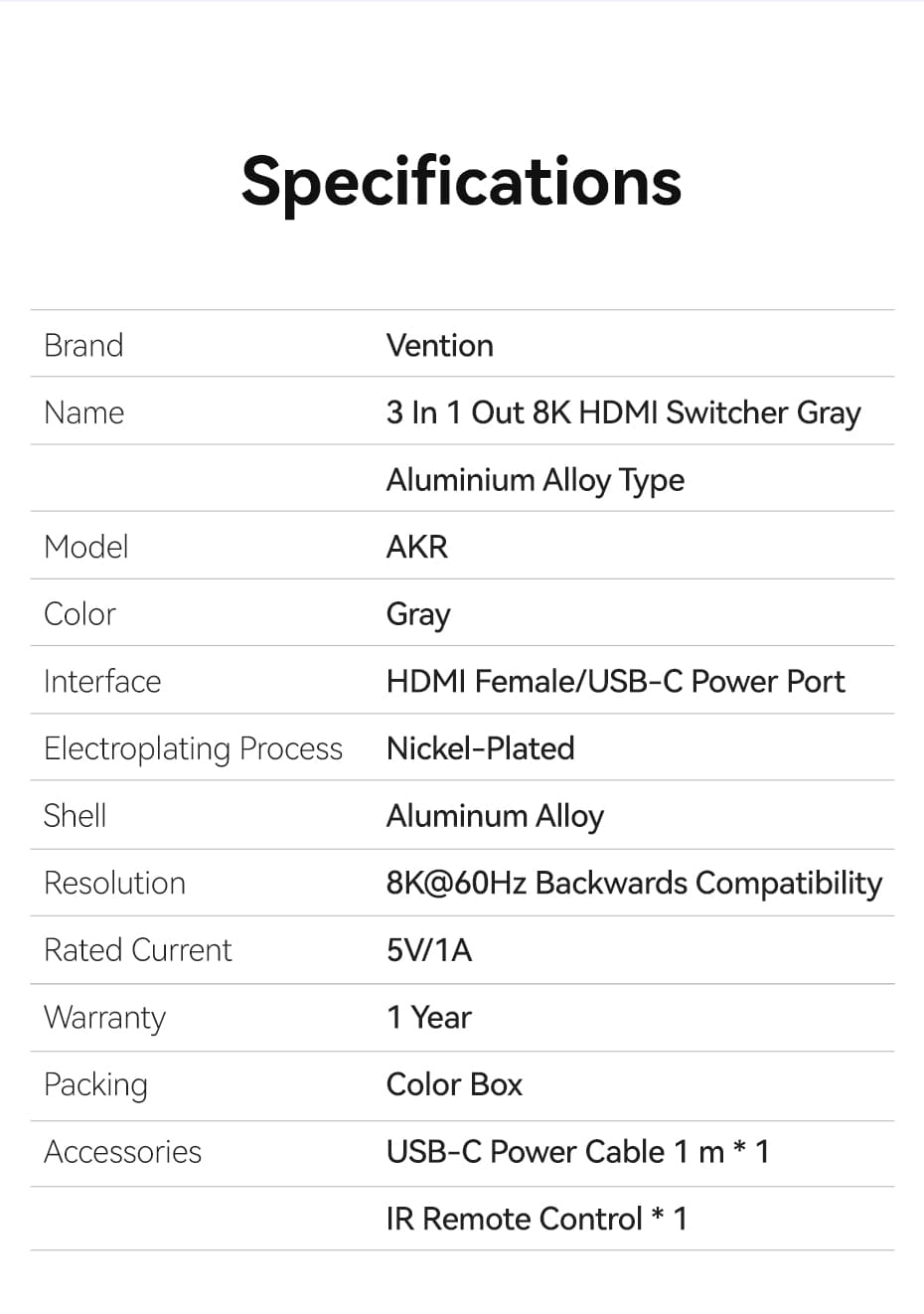The image size is (924, 1314).
Task: Select the Electroplating Process label
Action: pos(193,749)
